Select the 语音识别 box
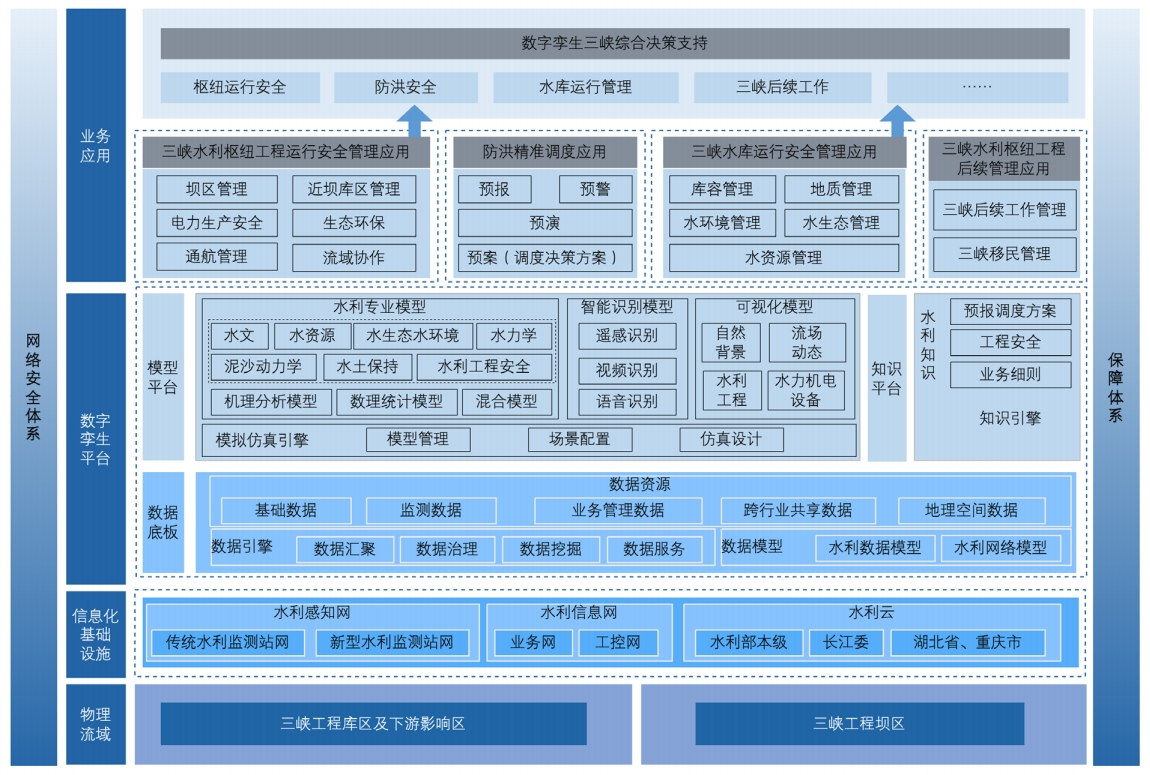1150x775 pixels. tap(627, 402)
